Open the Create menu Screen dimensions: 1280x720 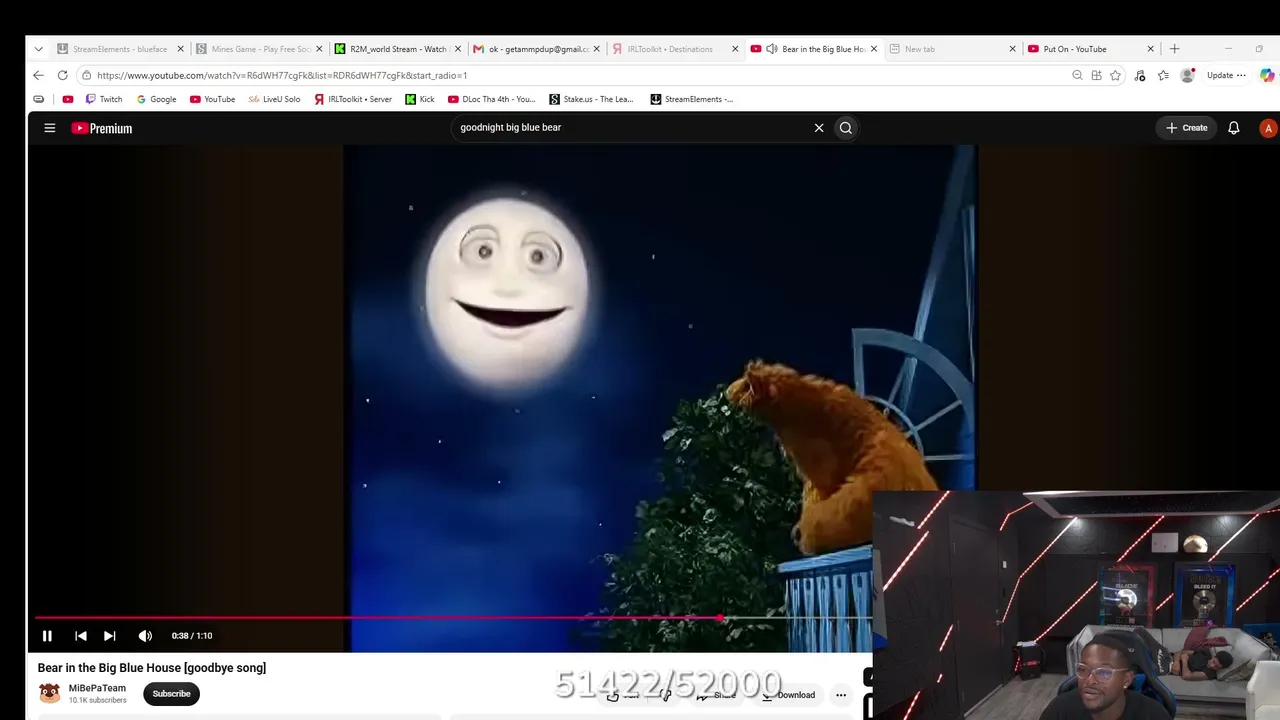coord(1187,128)
